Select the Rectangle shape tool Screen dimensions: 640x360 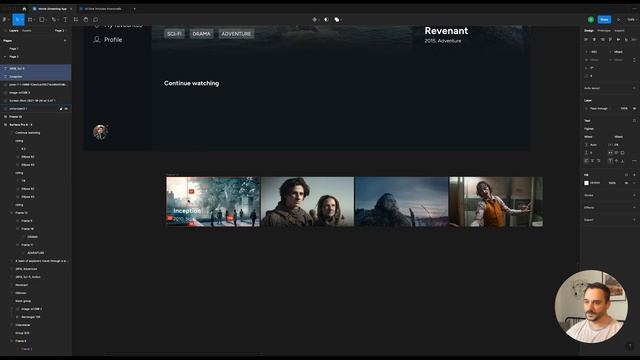coord(42,19)
